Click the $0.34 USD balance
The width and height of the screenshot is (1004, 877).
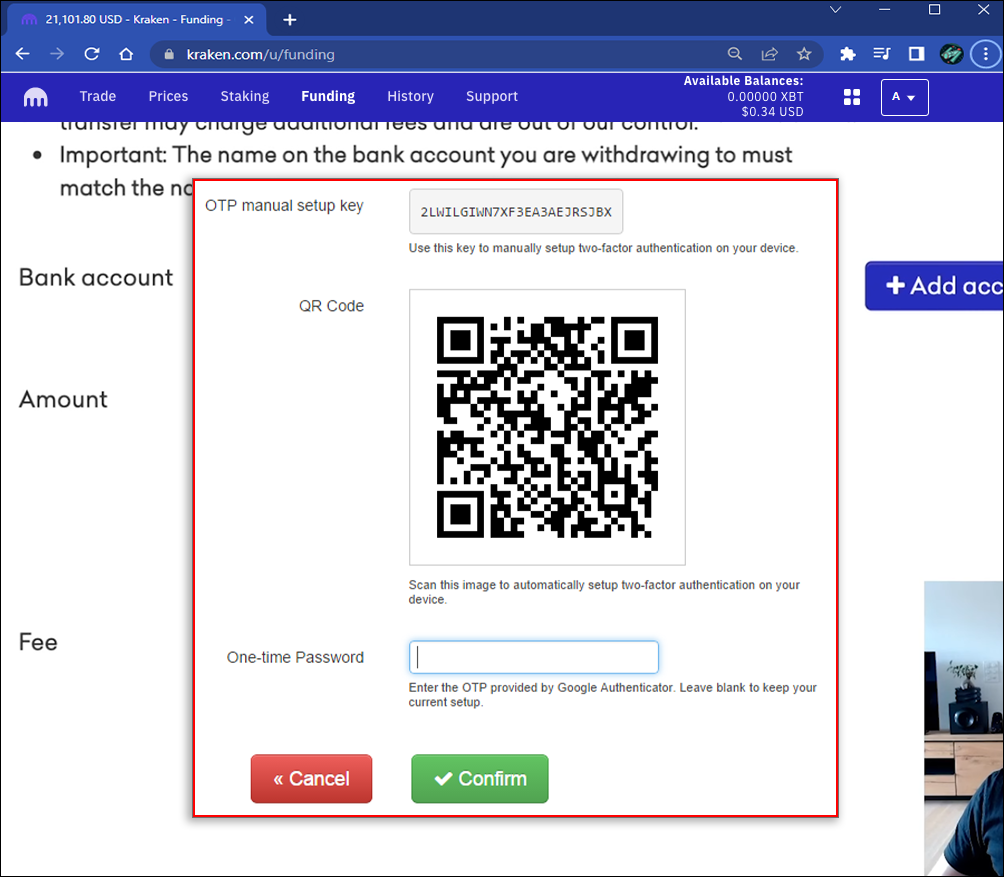pyautogui.click(x=772, y=112)
